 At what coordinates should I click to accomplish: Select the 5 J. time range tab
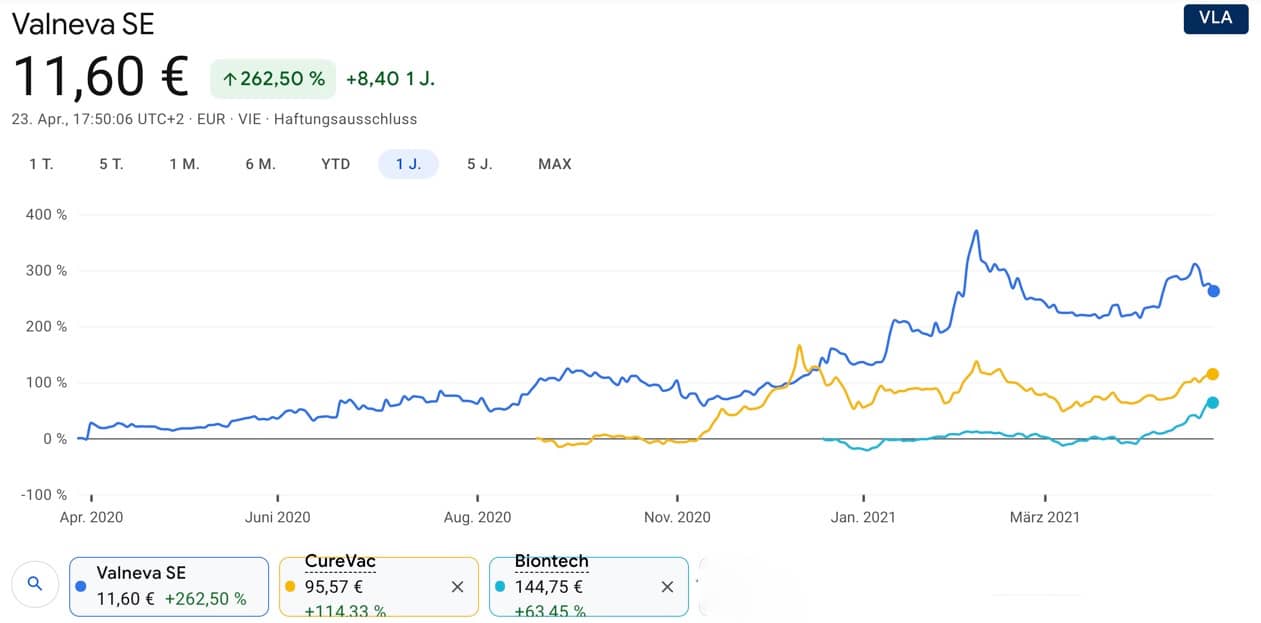[x=480, y=164]
